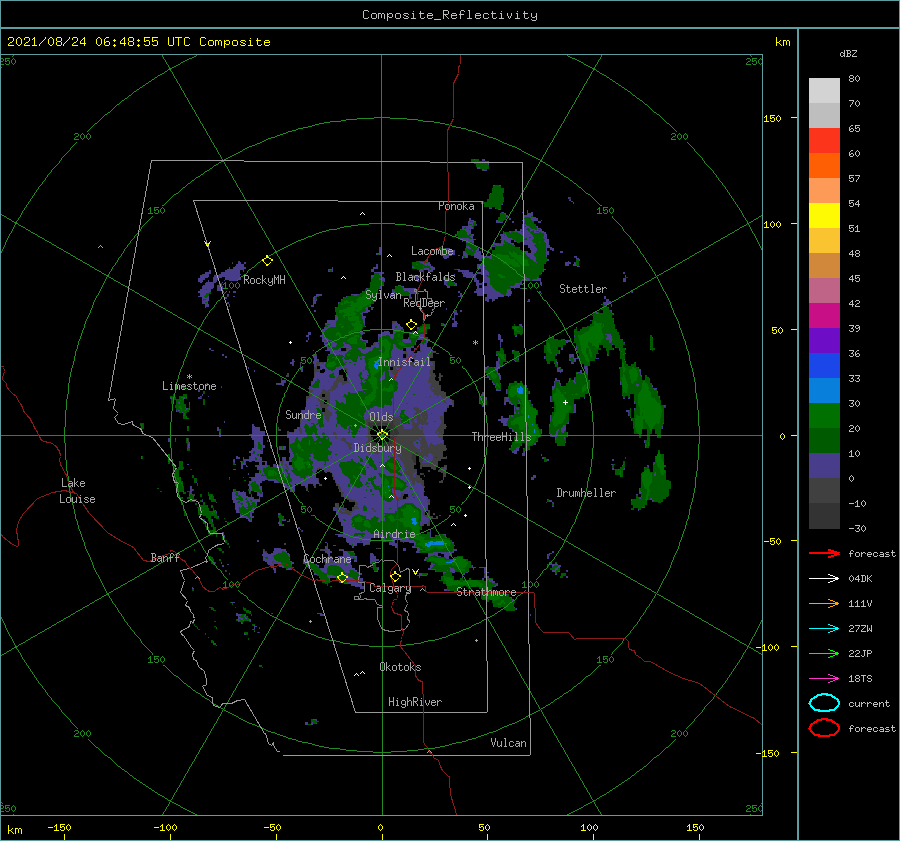Image resolution: width=900 pixels, height=841 pixels.
Task: Click the Lacombe town label
Action: click(x=432, y=251)
